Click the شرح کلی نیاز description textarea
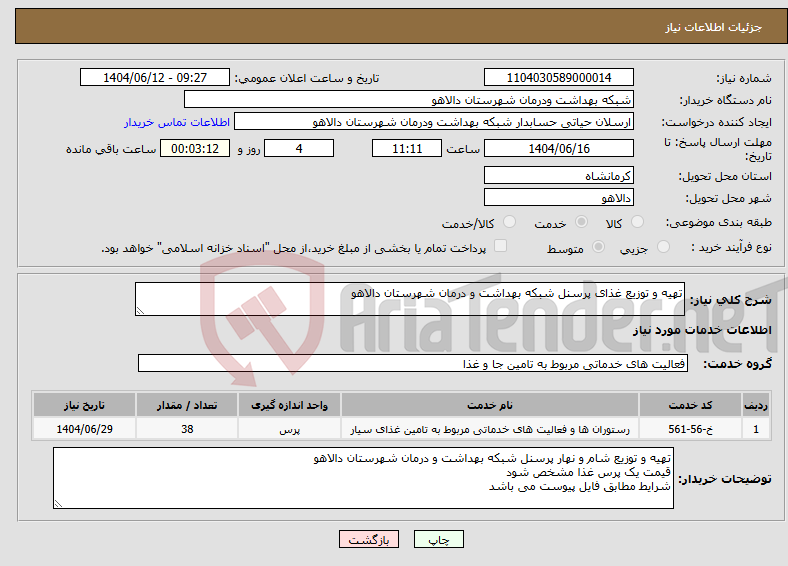 pyautogui.click(x=410, y=299)
